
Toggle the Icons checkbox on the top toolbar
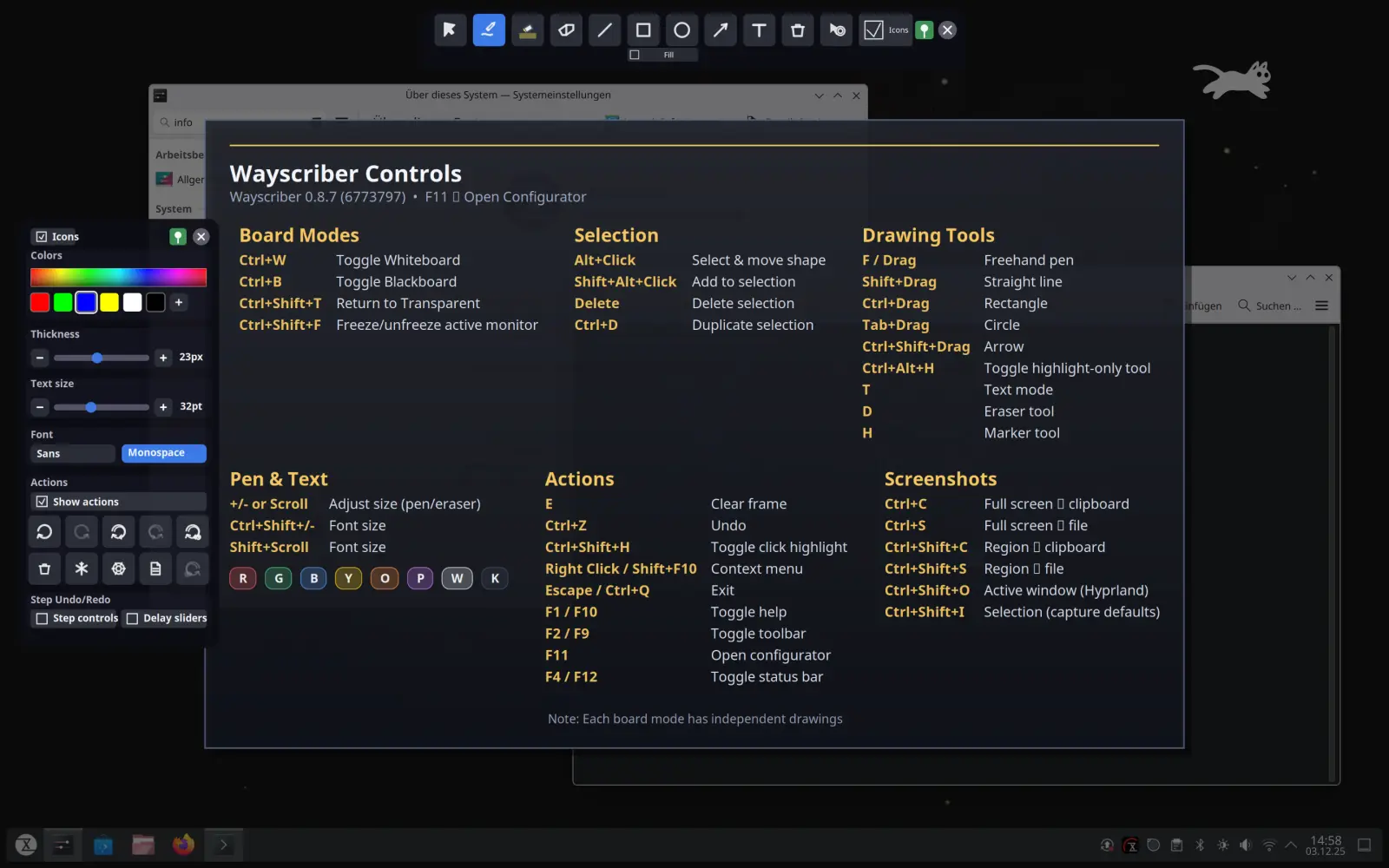[x=875, y=29]
